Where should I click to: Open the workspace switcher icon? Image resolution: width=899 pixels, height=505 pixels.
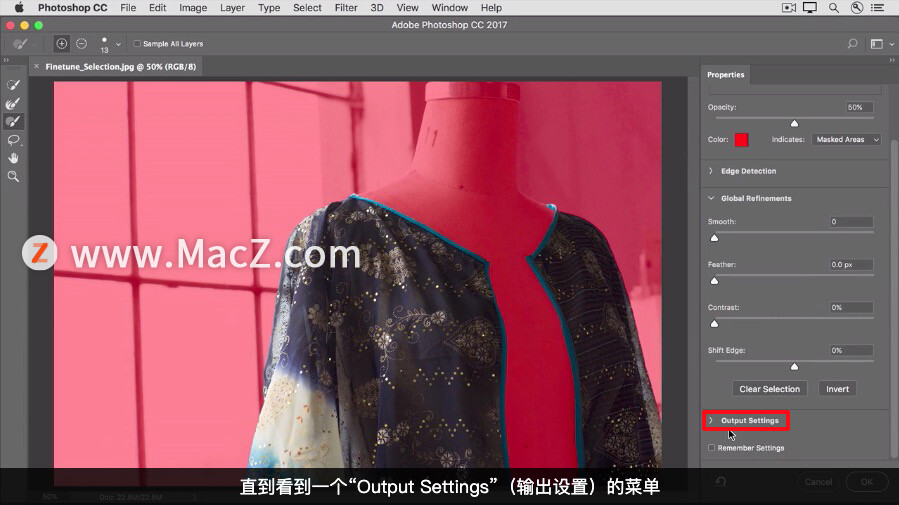(x=877, y=44)
